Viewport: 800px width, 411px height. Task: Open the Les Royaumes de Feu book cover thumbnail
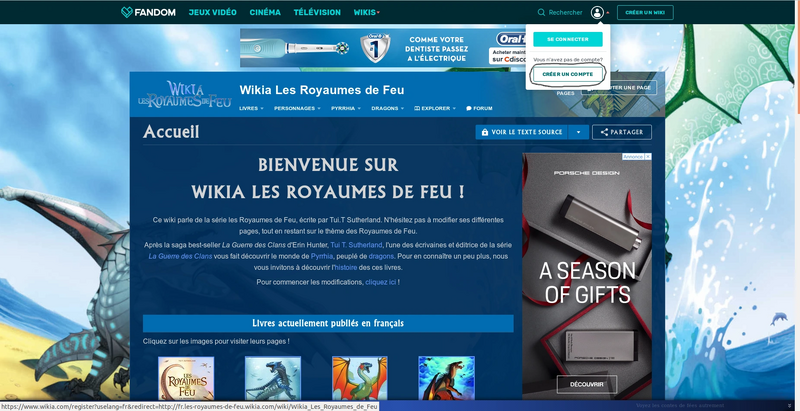click(186, 379)
